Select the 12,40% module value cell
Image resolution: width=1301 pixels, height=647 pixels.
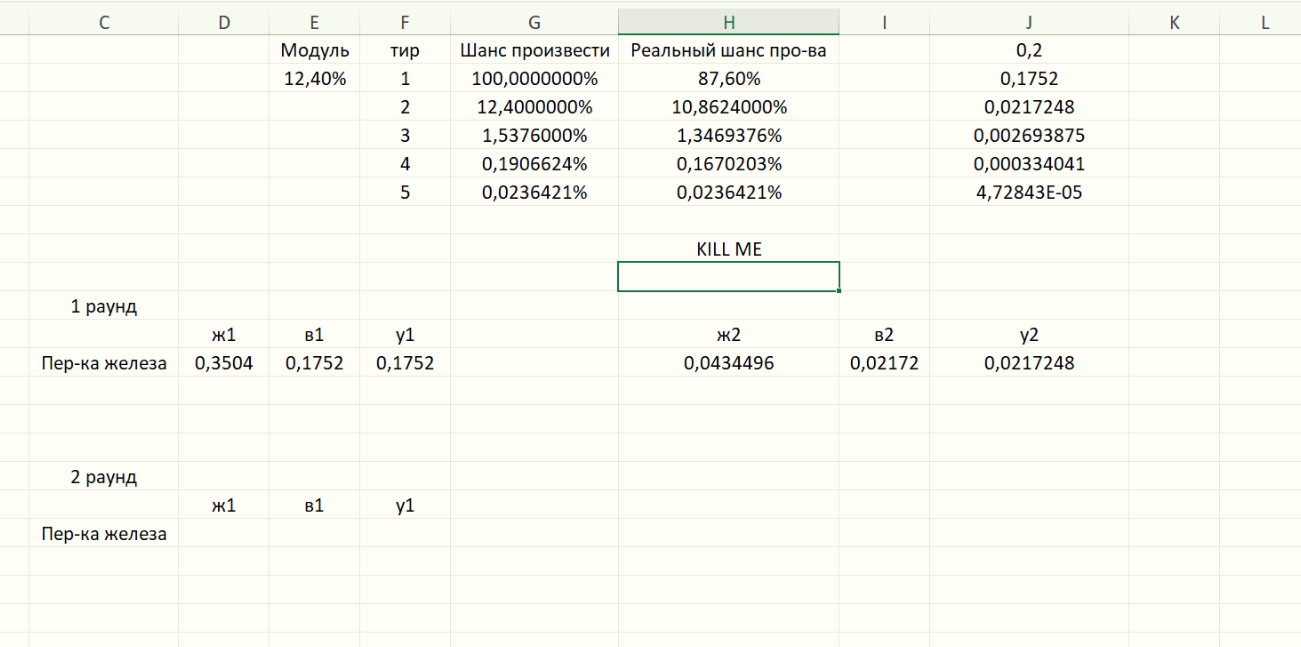[x=314, y=79]
